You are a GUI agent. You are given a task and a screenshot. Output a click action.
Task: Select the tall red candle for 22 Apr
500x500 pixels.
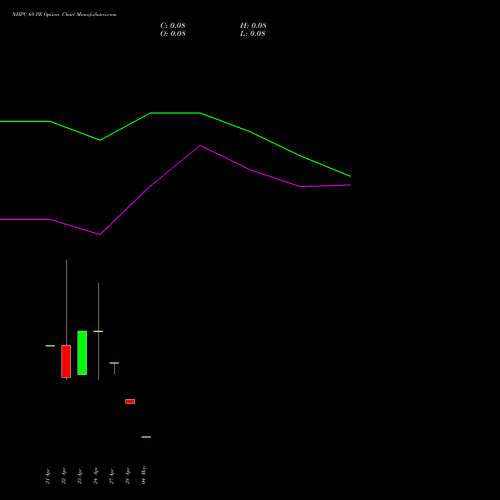tap(66, 361)
